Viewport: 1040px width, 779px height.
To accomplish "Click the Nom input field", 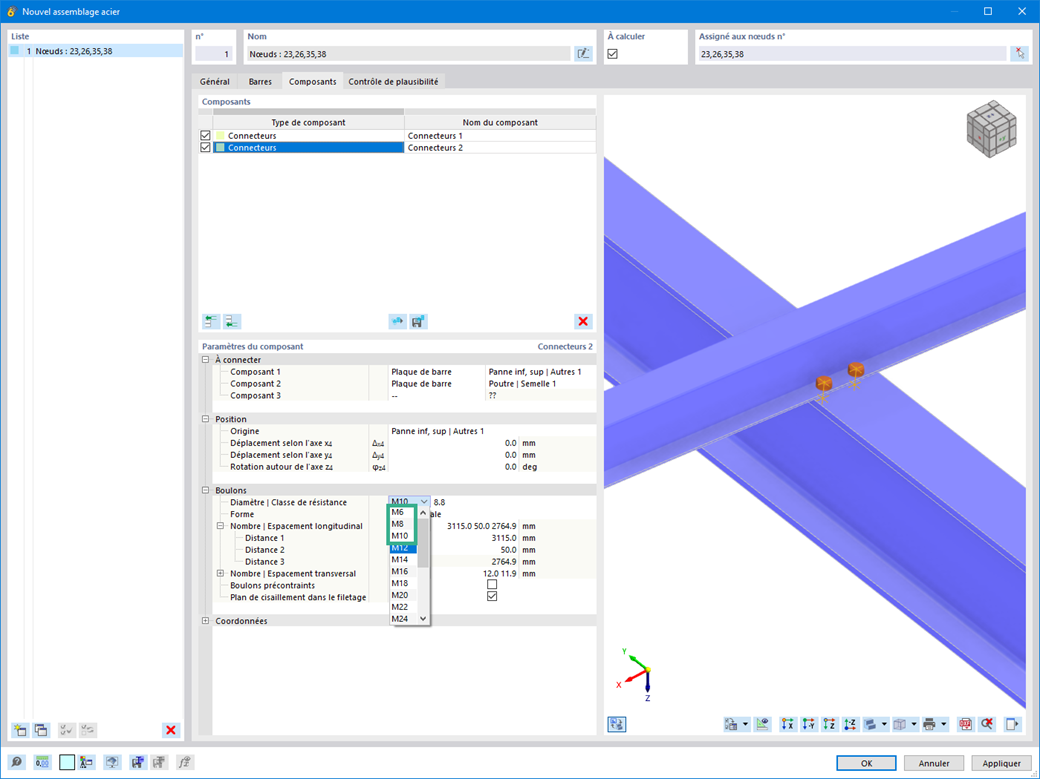I will 408,54.
